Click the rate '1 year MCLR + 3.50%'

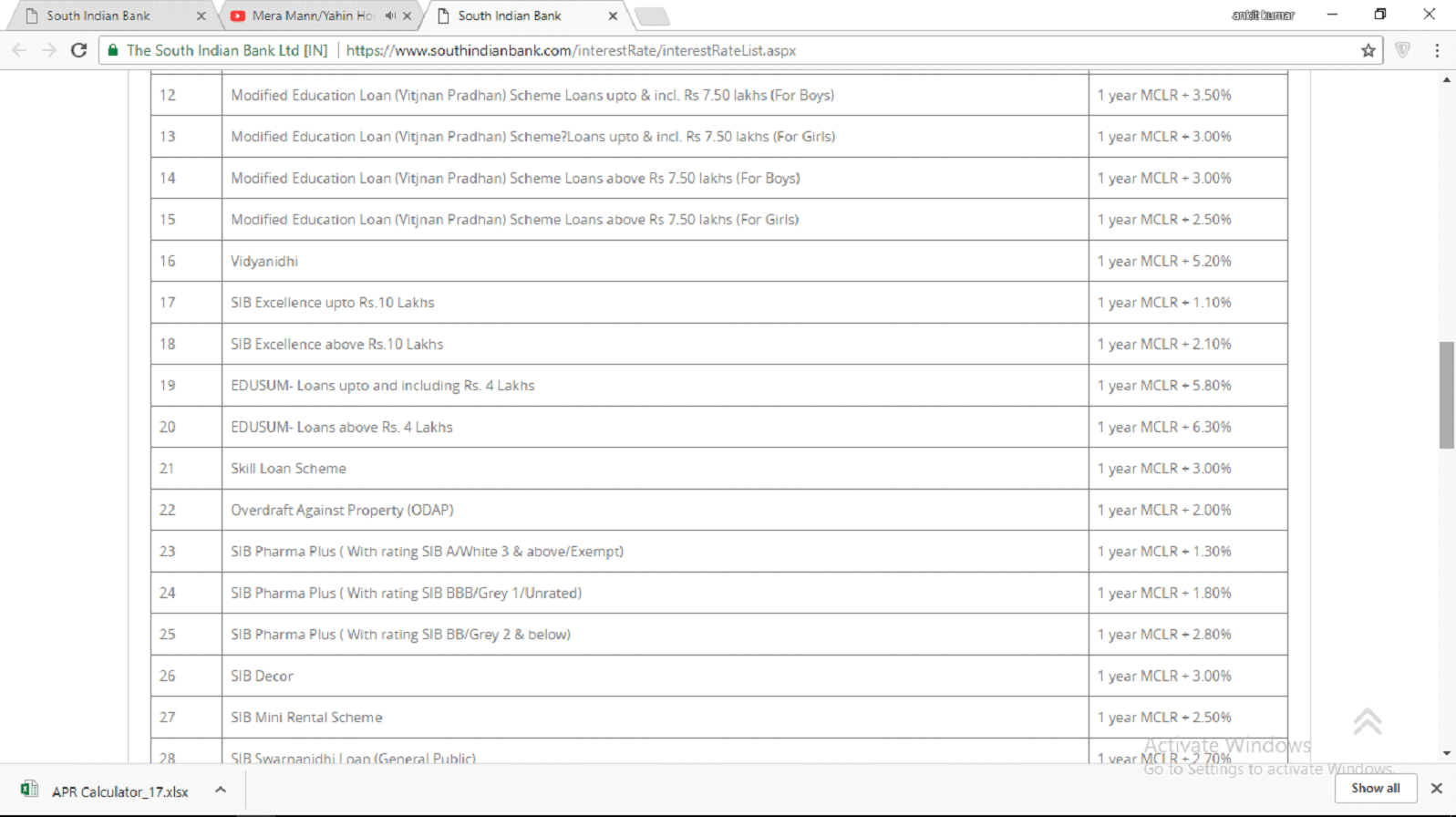pyautogui.click(x=1164, y=95)
